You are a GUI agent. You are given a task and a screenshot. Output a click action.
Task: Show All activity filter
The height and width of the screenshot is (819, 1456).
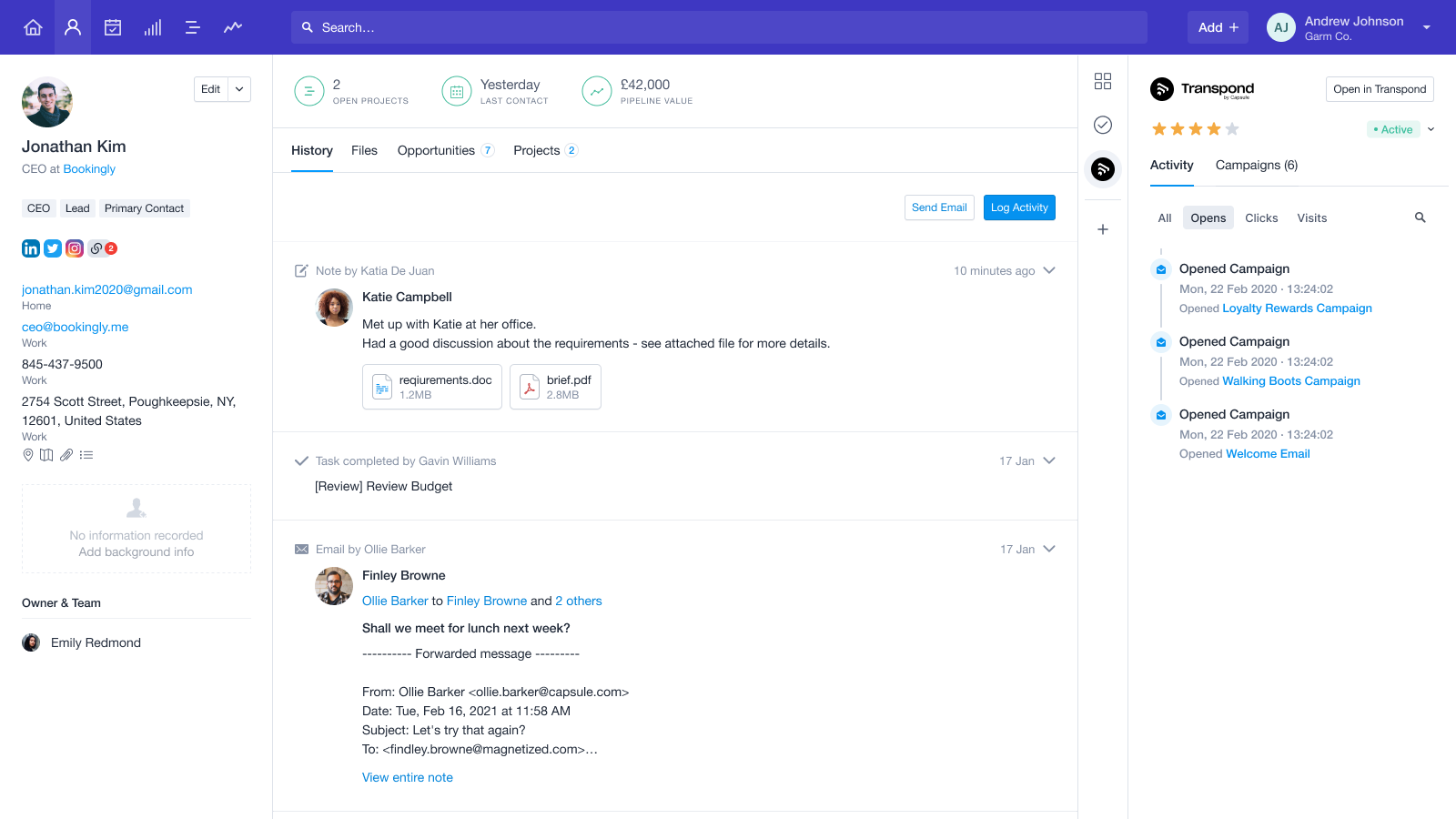(1164, 217)
